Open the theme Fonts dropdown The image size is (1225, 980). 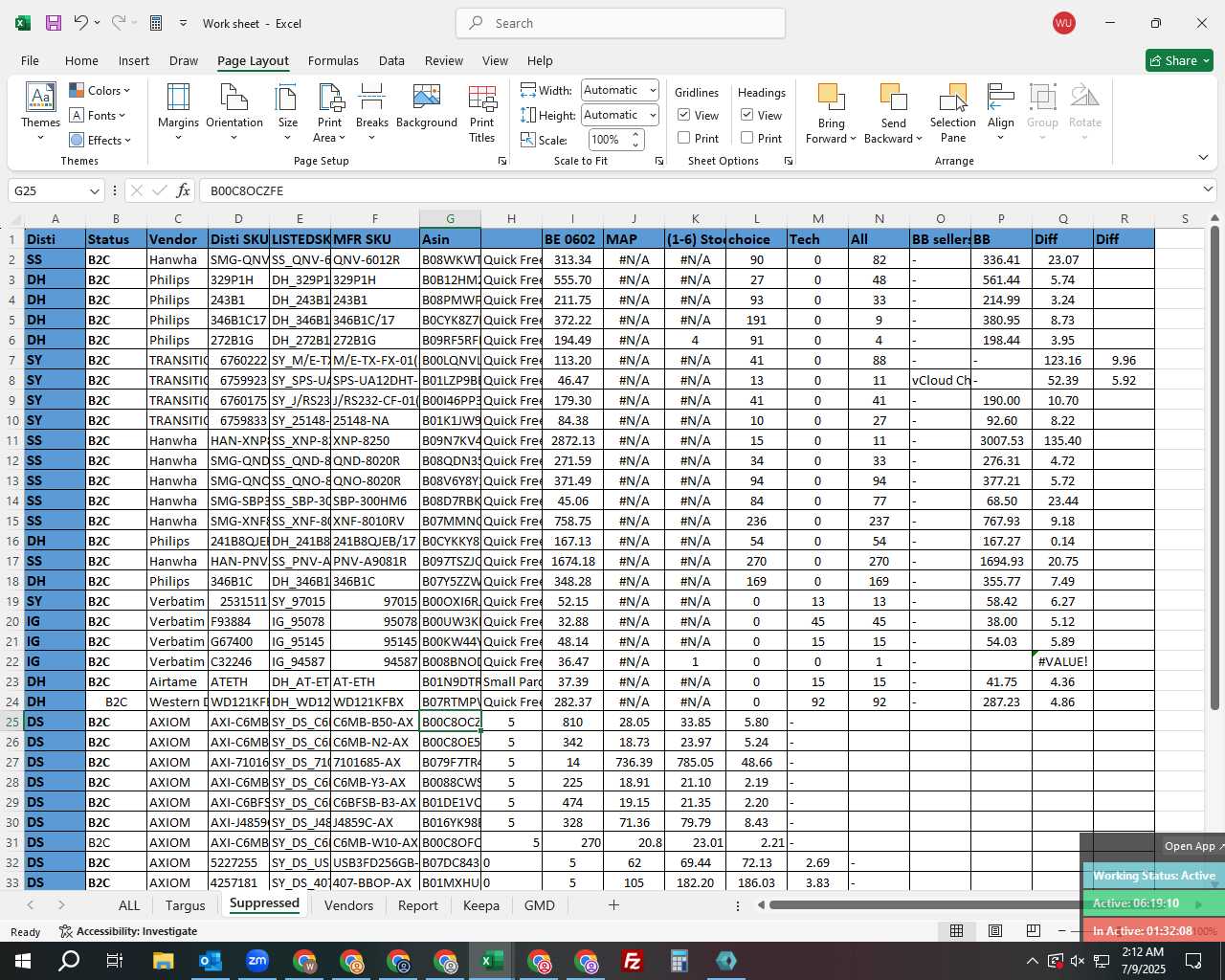pyautogui.click(x=98, y=116)
